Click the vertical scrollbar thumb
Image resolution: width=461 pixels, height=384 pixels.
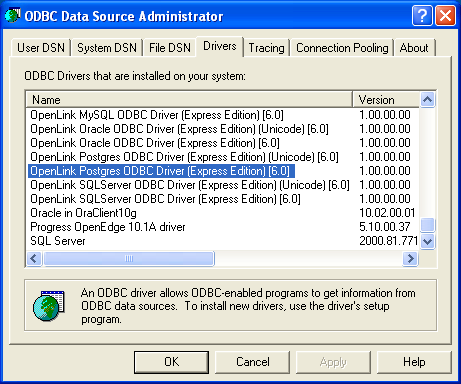click(427, 225)
